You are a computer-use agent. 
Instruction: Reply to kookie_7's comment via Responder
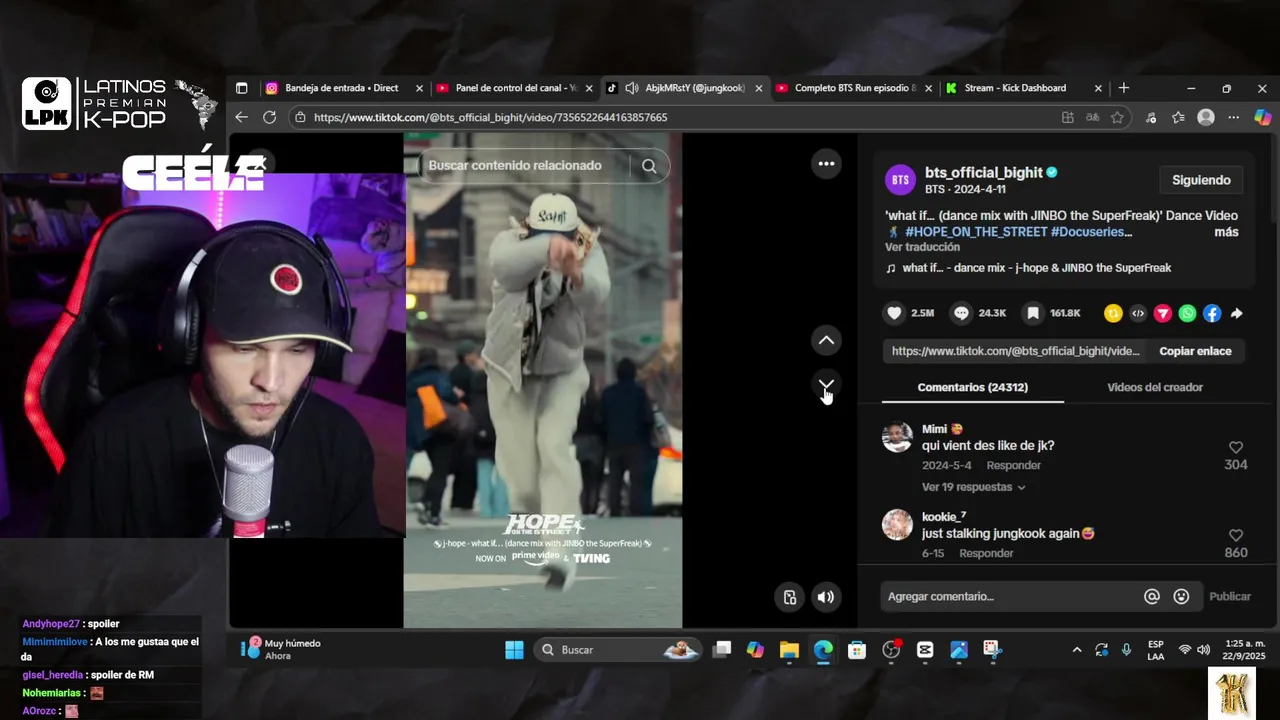click(x=986, y=553)
